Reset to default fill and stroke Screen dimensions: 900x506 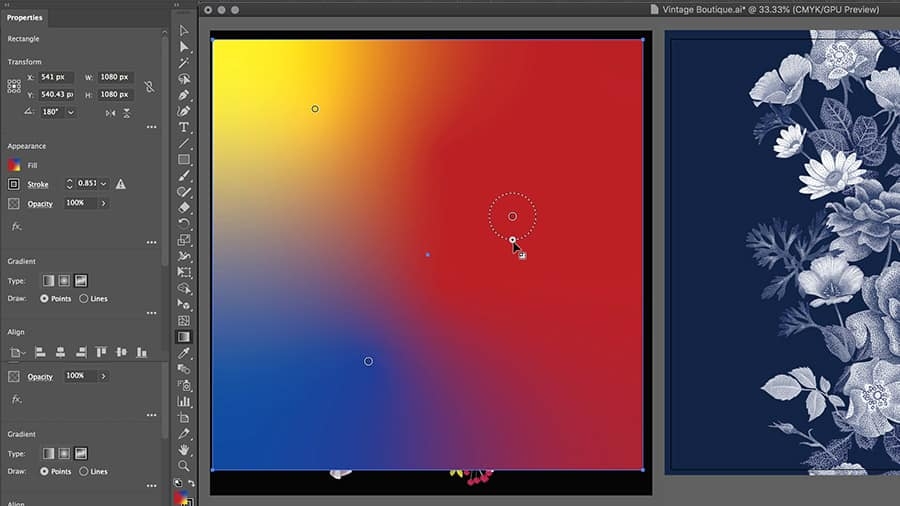click(178, 484)
